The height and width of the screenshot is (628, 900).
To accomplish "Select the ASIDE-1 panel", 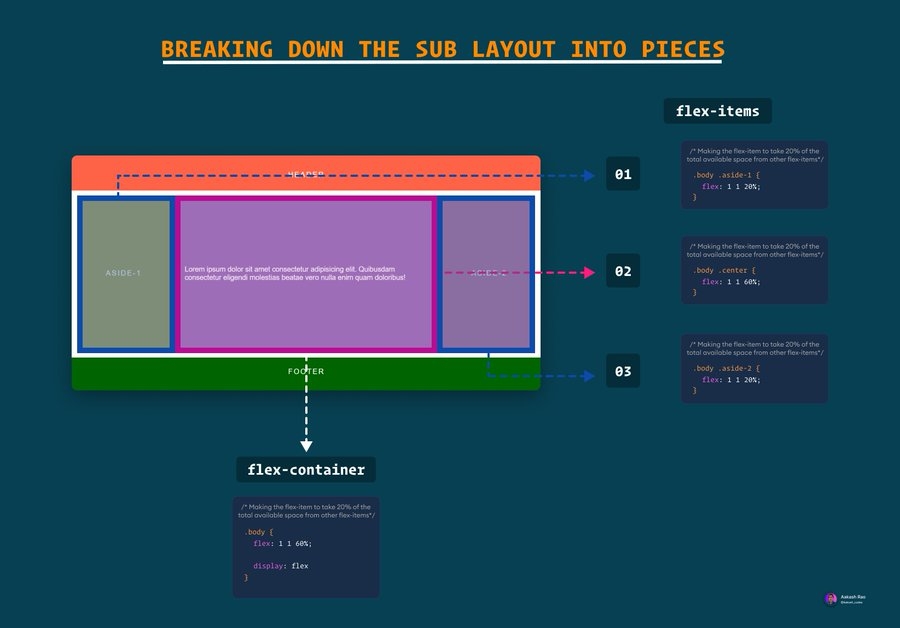I will [125, 272].
